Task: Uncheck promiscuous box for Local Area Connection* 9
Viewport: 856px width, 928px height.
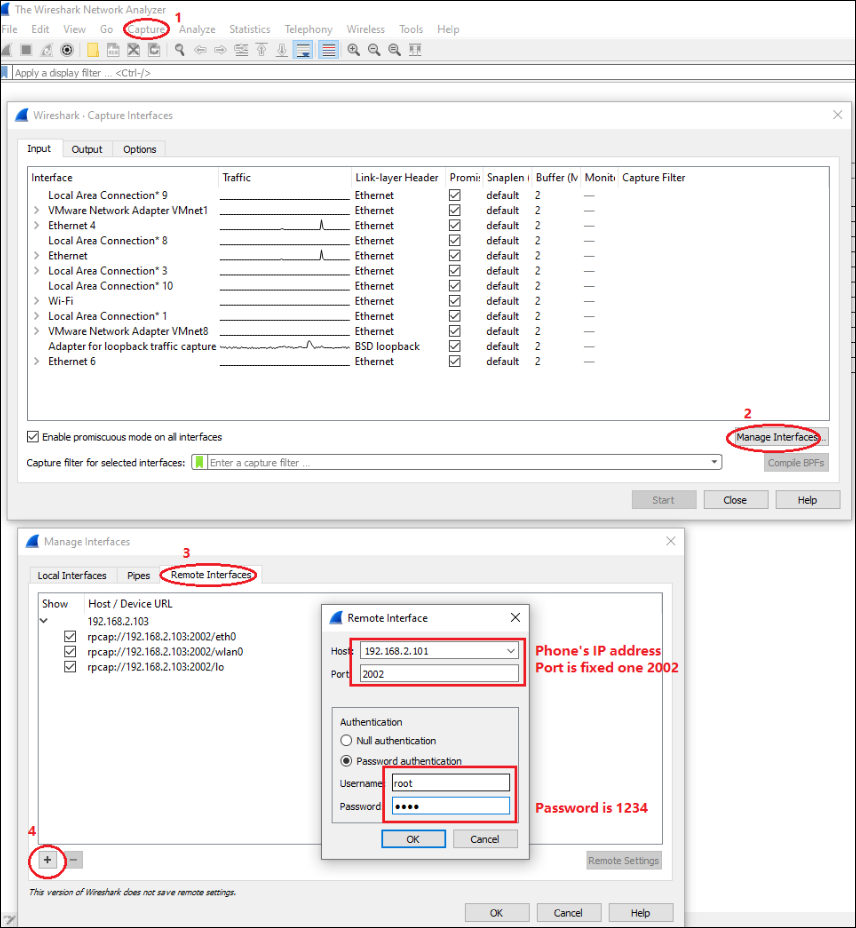Action: (455, 195)
